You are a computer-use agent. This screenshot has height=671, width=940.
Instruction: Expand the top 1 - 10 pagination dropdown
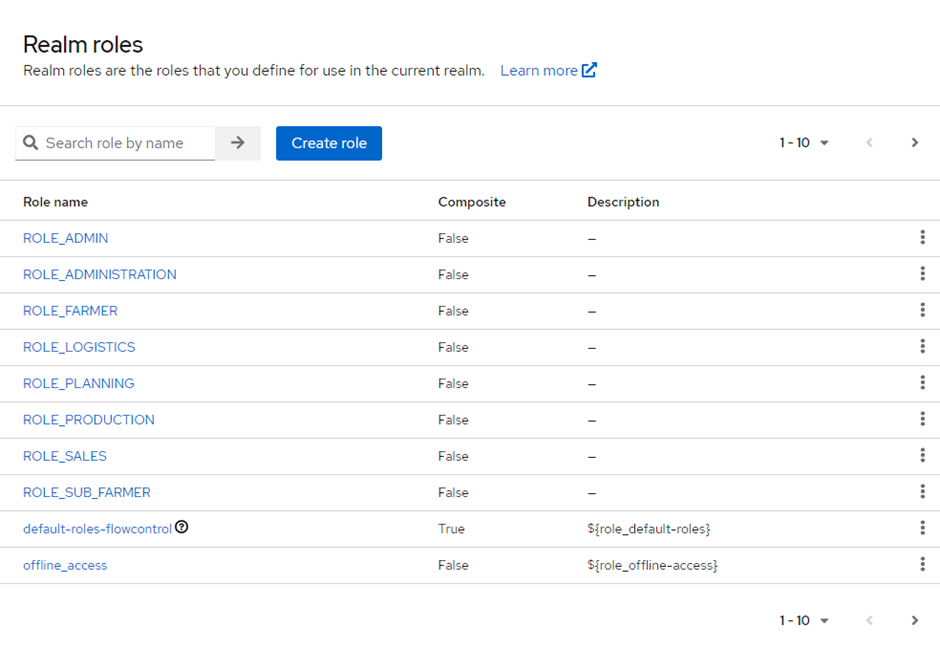[804, 143]
